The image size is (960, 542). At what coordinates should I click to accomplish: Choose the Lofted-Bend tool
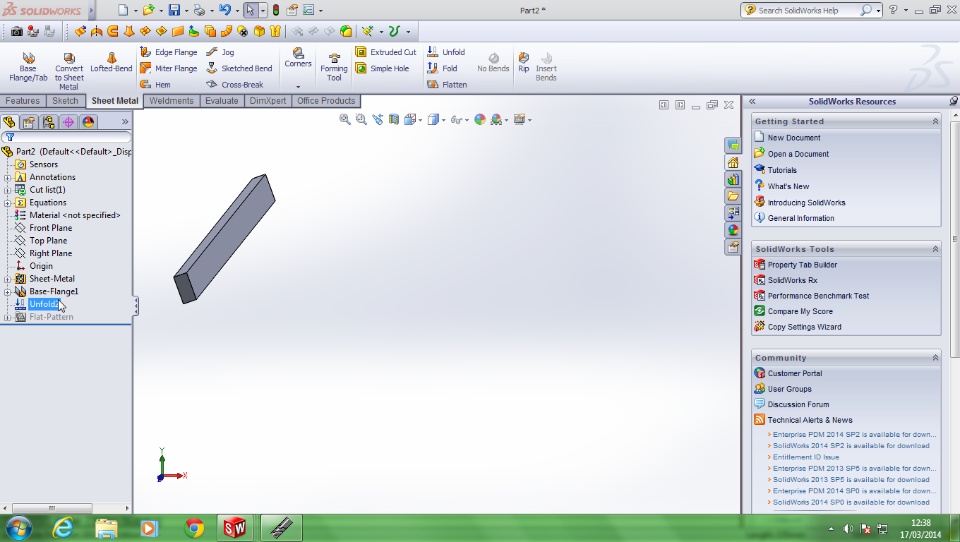(111, 62)
